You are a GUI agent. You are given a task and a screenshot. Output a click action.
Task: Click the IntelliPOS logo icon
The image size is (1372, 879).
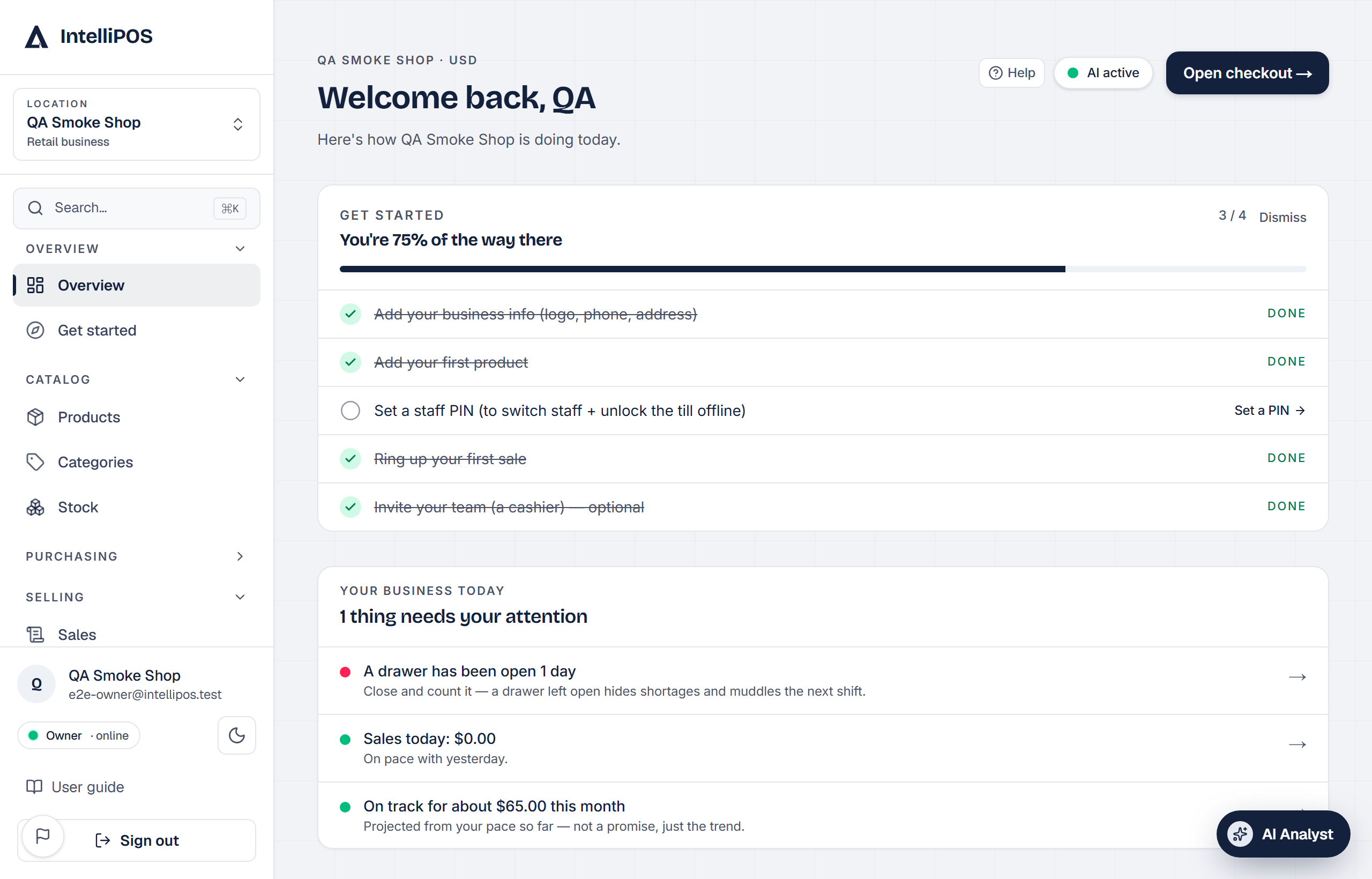pyautogui.click(x=36, y=36)
